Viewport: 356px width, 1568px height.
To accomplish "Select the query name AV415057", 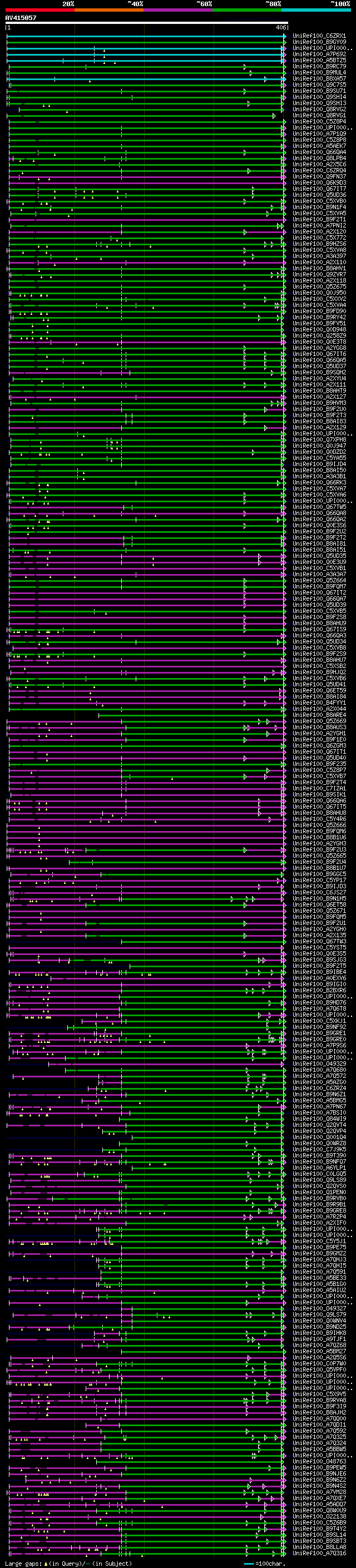I will [x=21, y=18].
